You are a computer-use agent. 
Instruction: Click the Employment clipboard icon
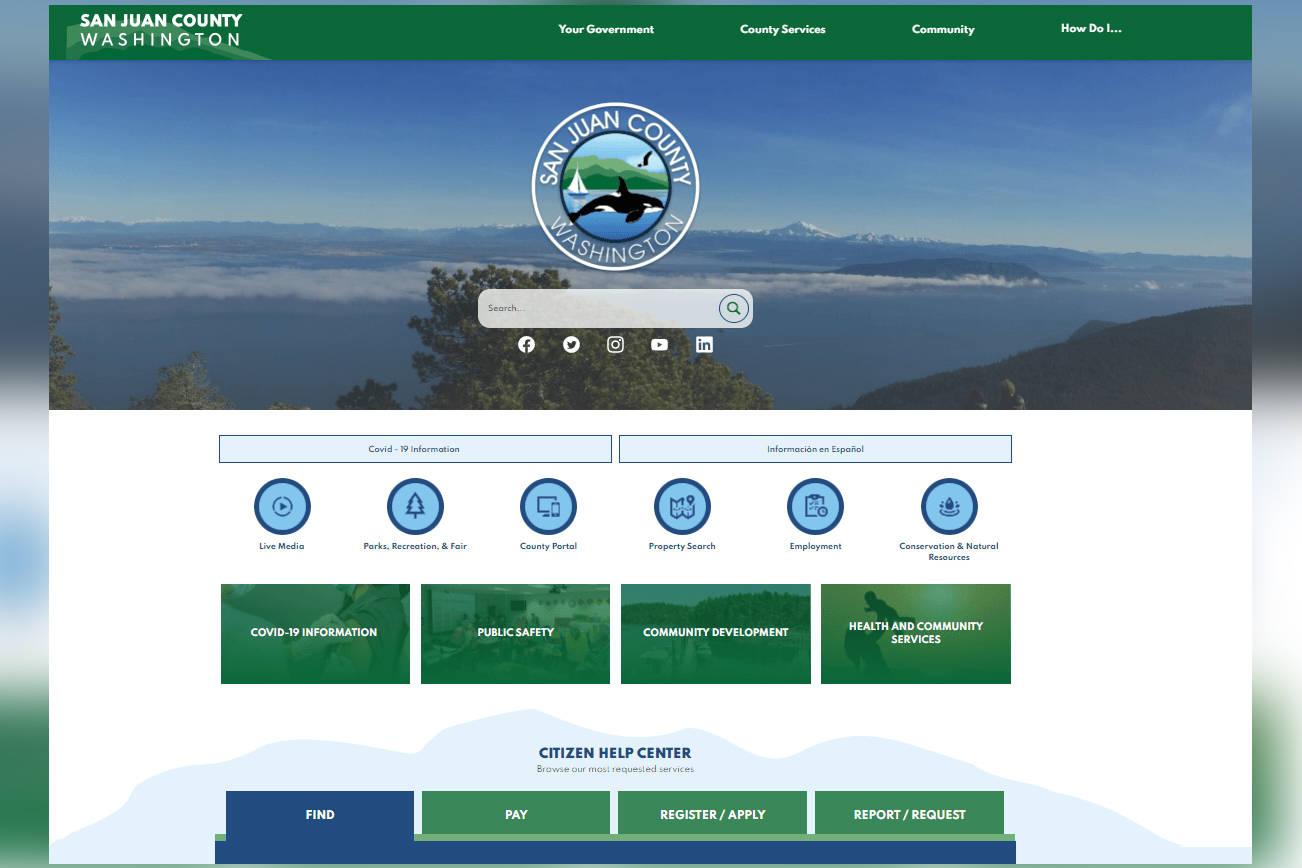[815, 506]
